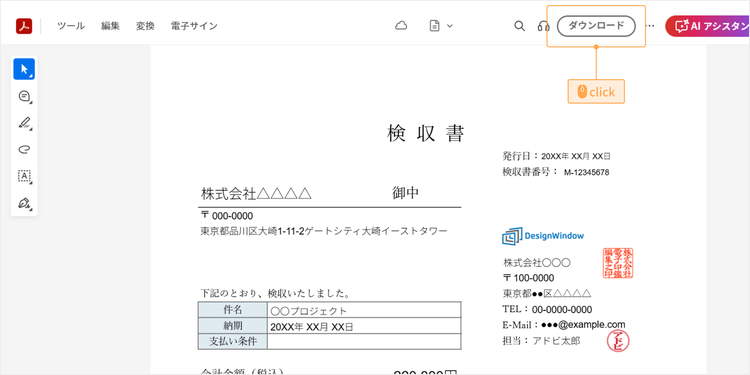Image resolution: width=750 pixels, height=375 pixels.
Task: Open the three-dot more options menu
Action: tap(650, 26)
